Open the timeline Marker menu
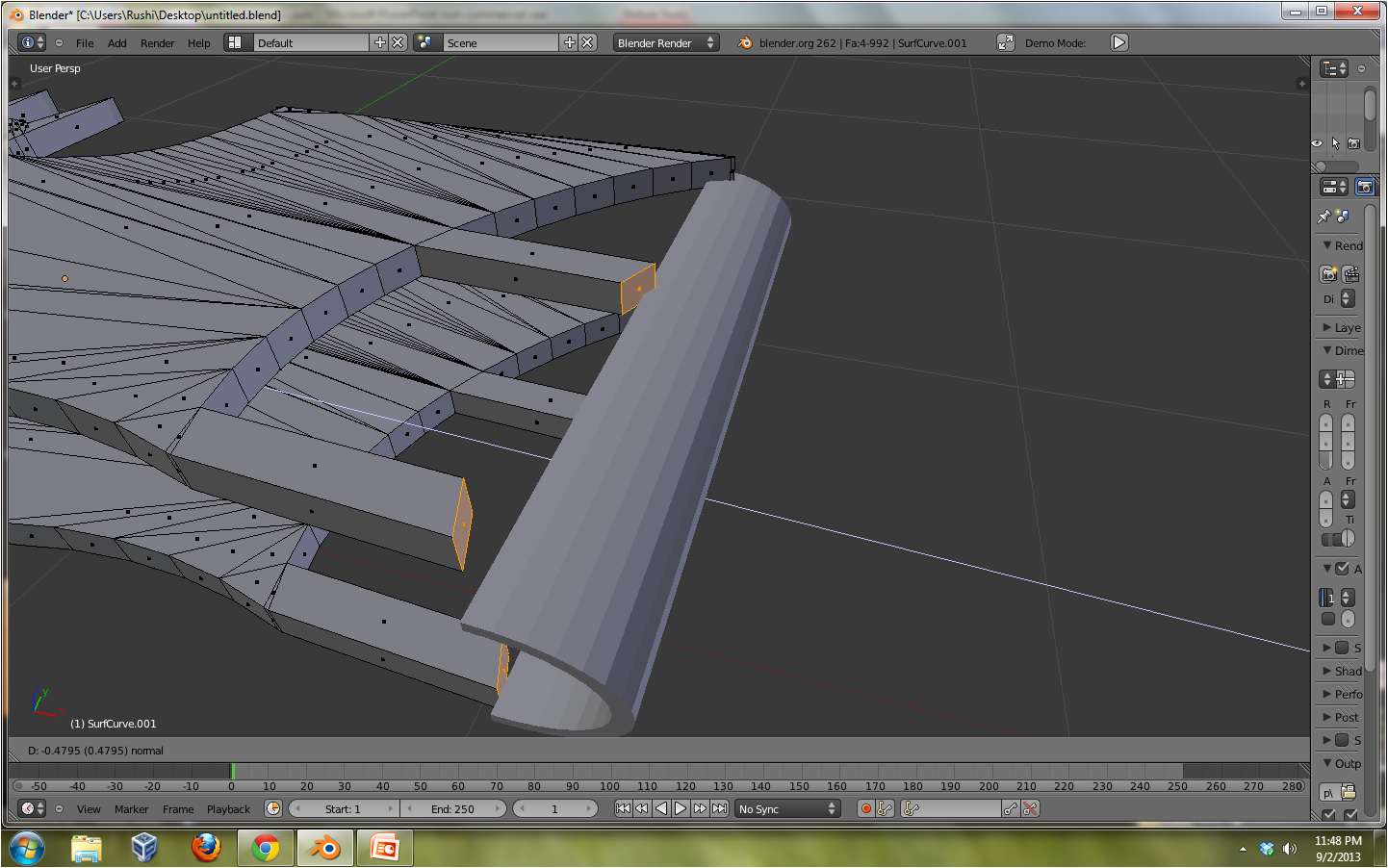This screenshot has height=868, width=1388. pyautogui.click(x=131, y=809)
